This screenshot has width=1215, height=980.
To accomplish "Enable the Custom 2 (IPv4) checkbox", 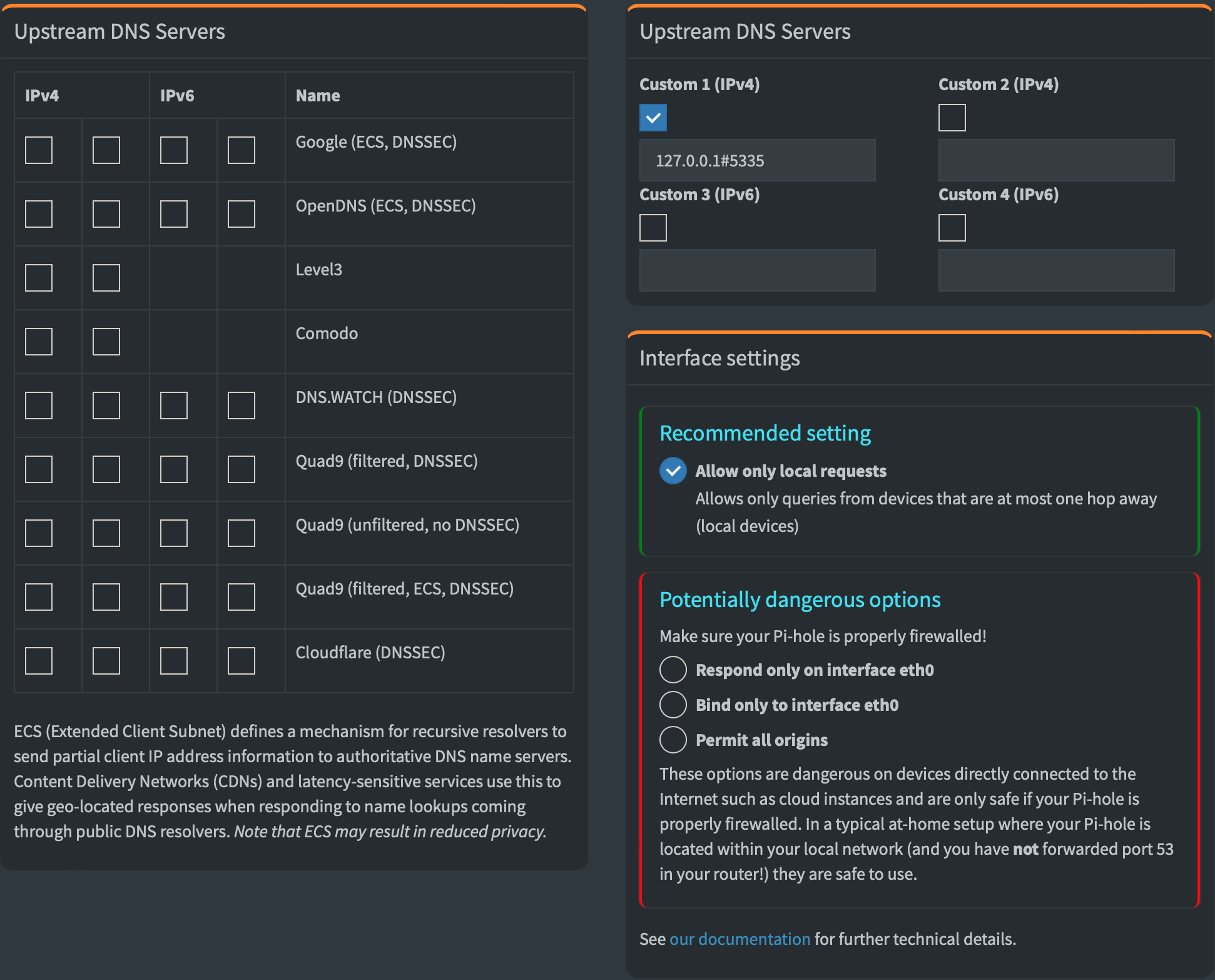I will 952,118.
